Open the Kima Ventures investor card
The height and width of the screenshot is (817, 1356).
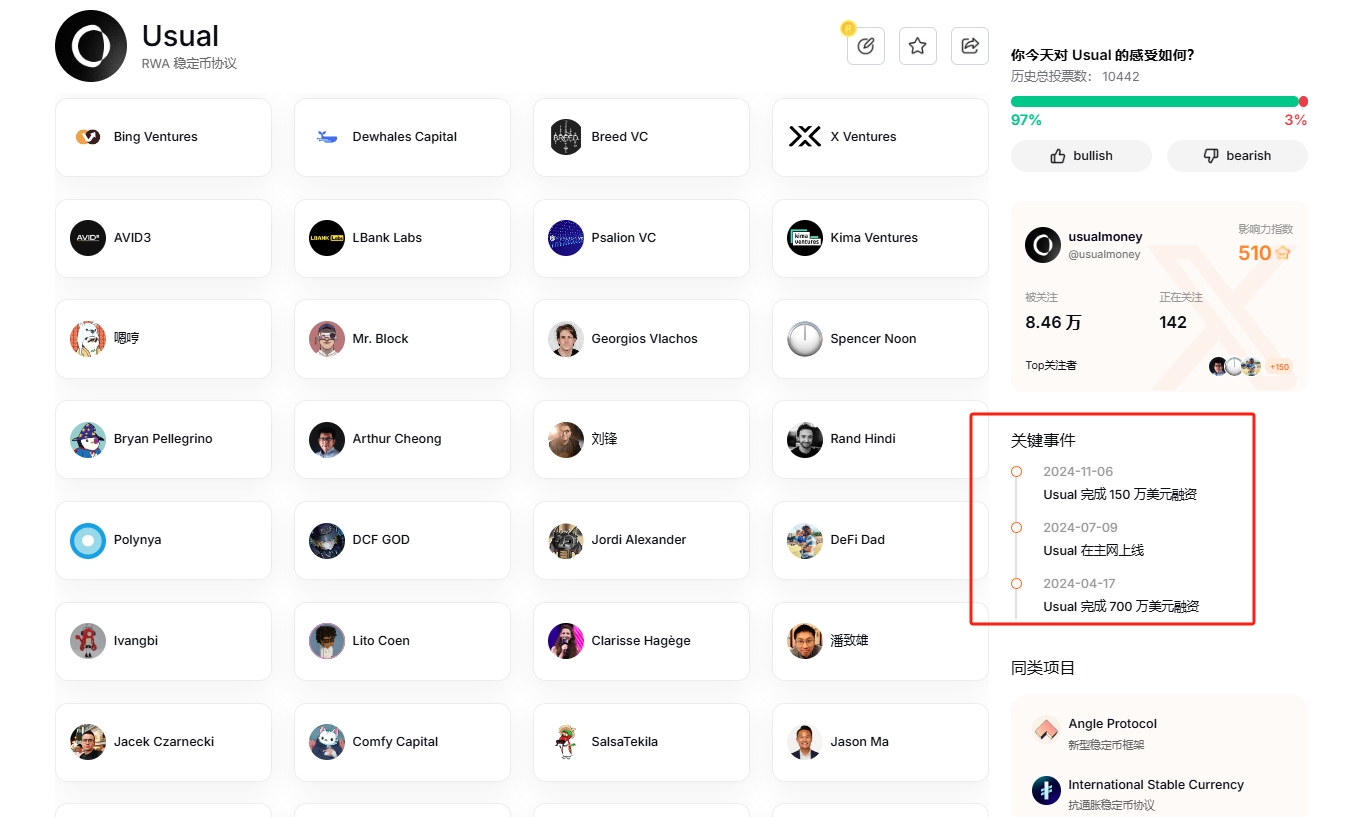pyautogui.click(x=880, y=238)
